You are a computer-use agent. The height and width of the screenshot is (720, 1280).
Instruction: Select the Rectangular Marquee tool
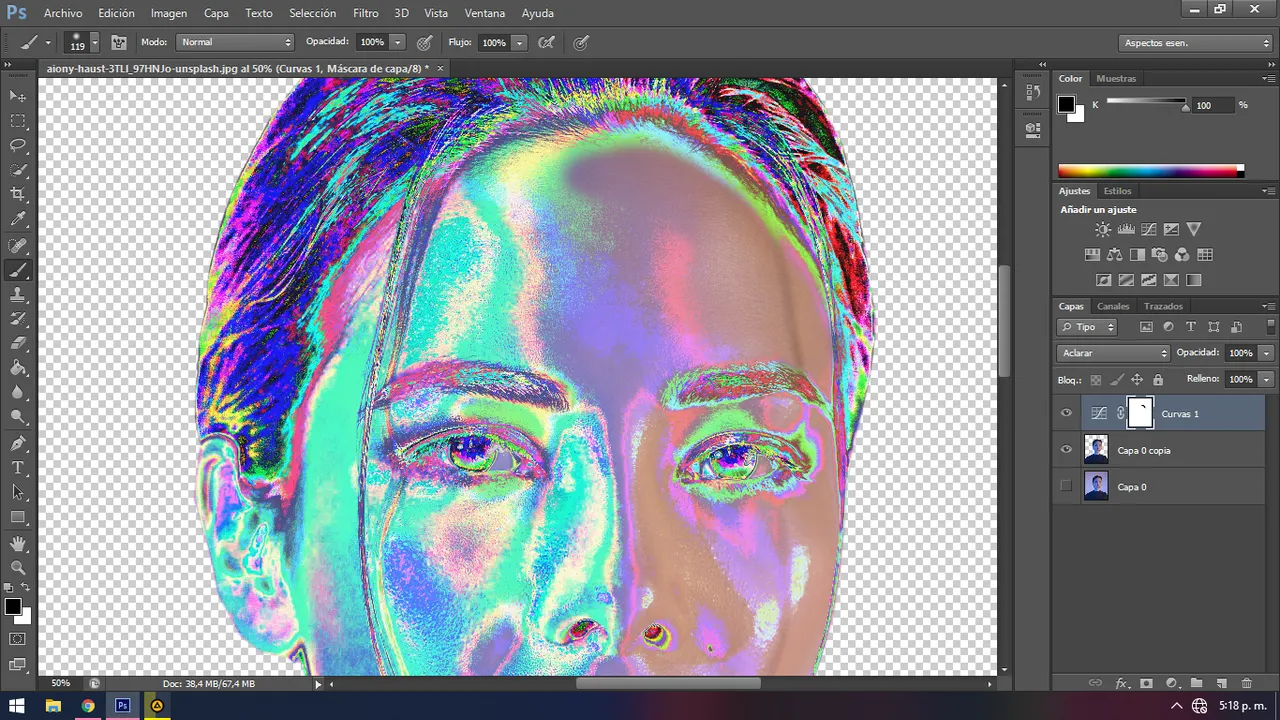(x=18, y=121)
